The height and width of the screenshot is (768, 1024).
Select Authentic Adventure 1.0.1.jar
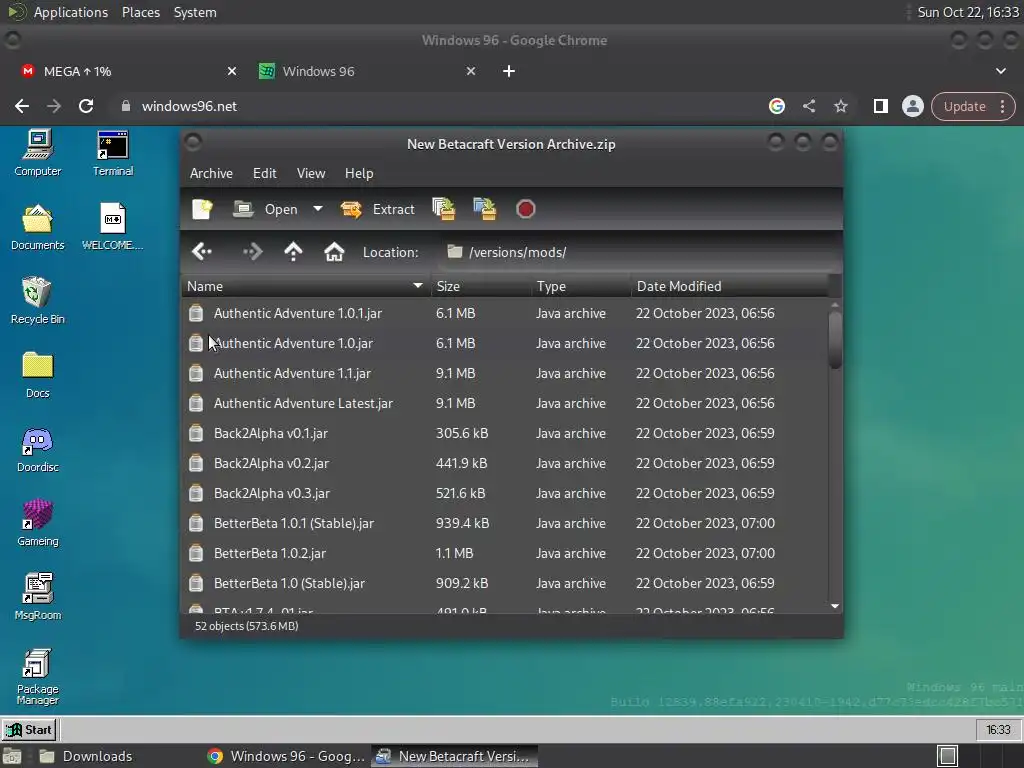click(x=505, y=313)
